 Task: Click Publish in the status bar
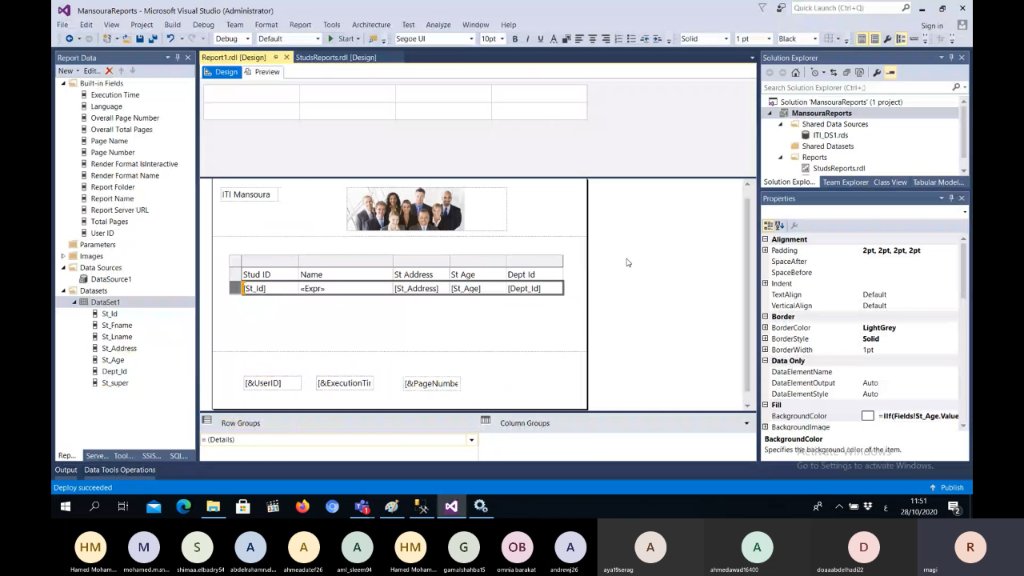[947, 488]
